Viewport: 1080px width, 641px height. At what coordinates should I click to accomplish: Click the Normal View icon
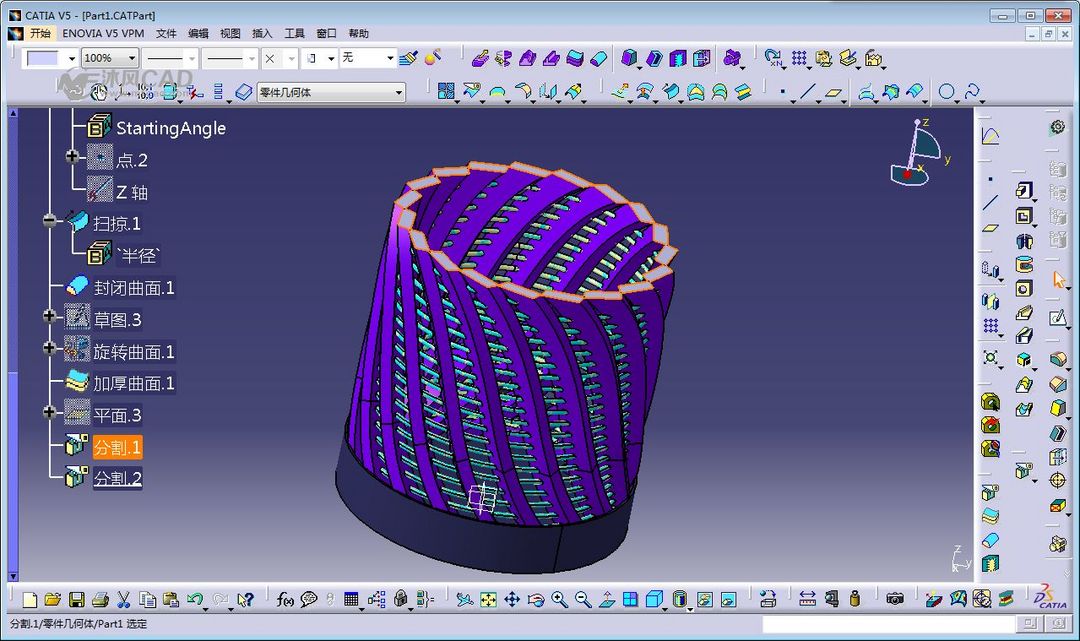[607, 600]
